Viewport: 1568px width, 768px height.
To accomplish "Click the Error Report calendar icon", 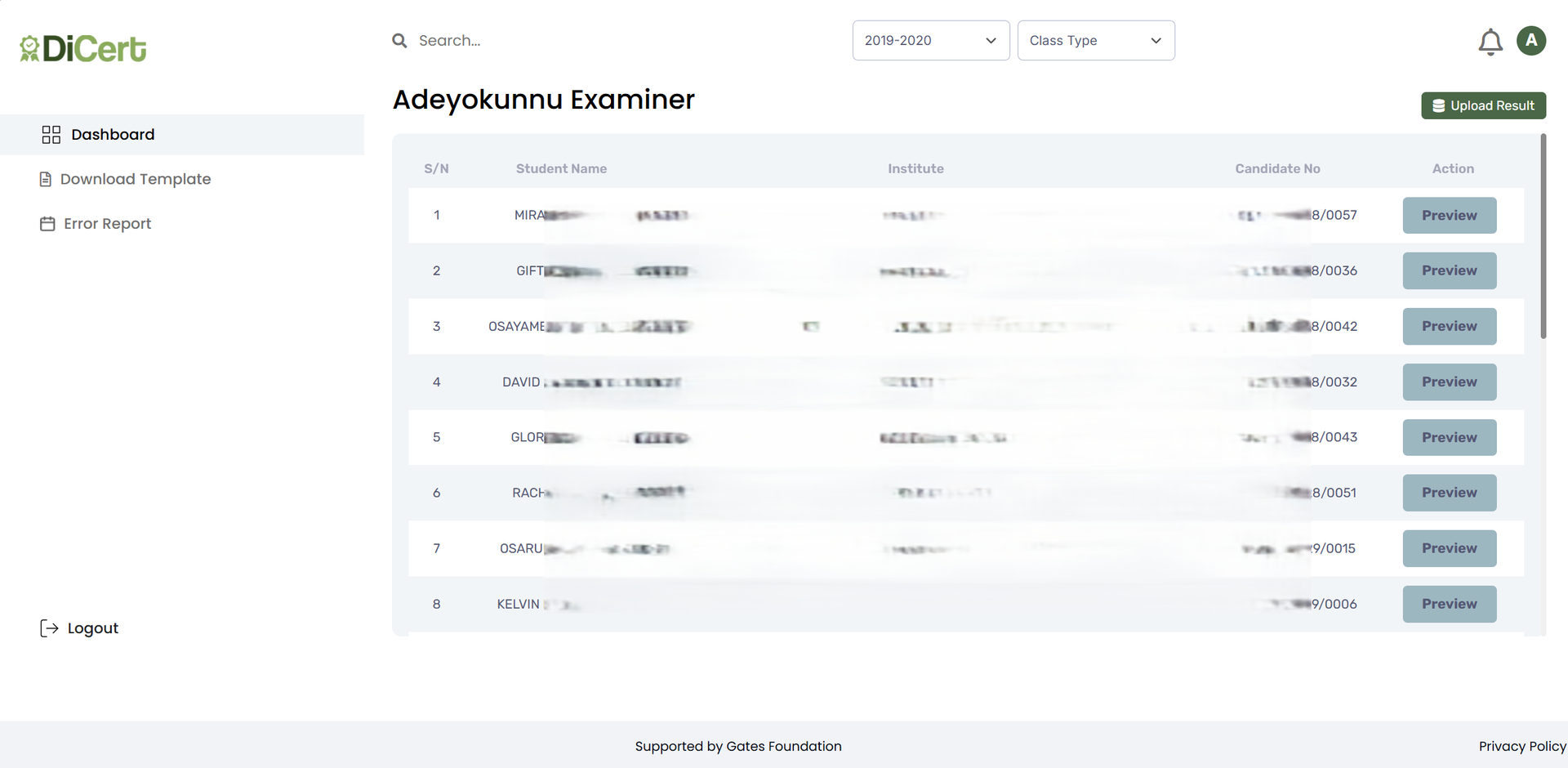I will point(47,223).
